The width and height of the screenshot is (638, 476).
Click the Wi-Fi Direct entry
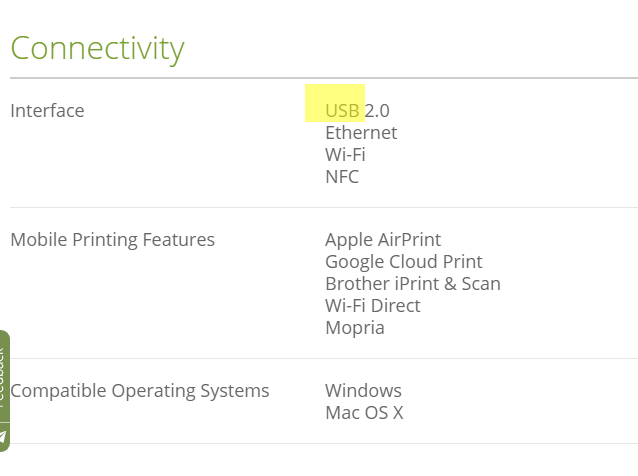click(x=373, y=306)
